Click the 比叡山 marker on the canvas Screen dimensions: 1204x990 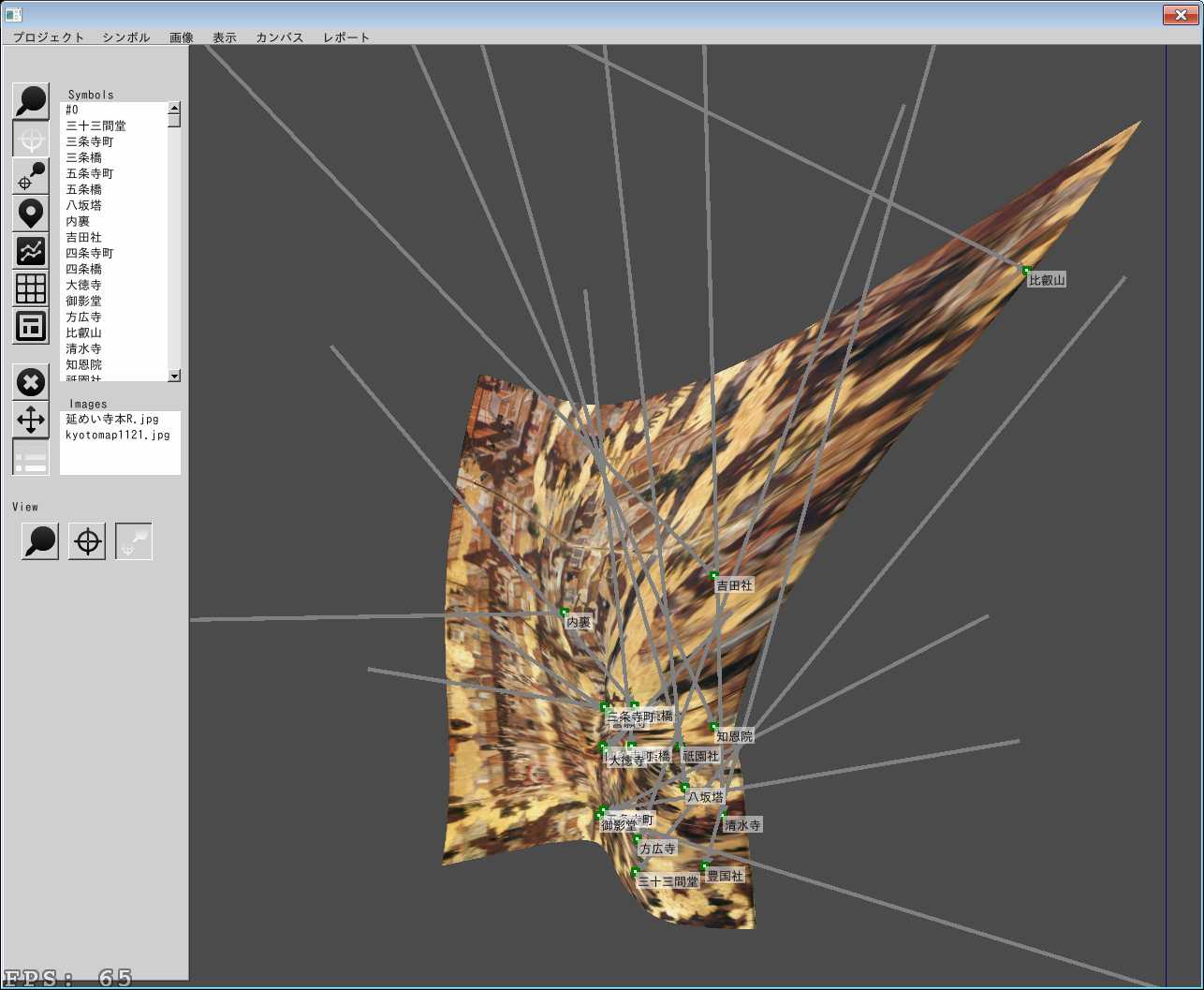[x=1026, y=271]
